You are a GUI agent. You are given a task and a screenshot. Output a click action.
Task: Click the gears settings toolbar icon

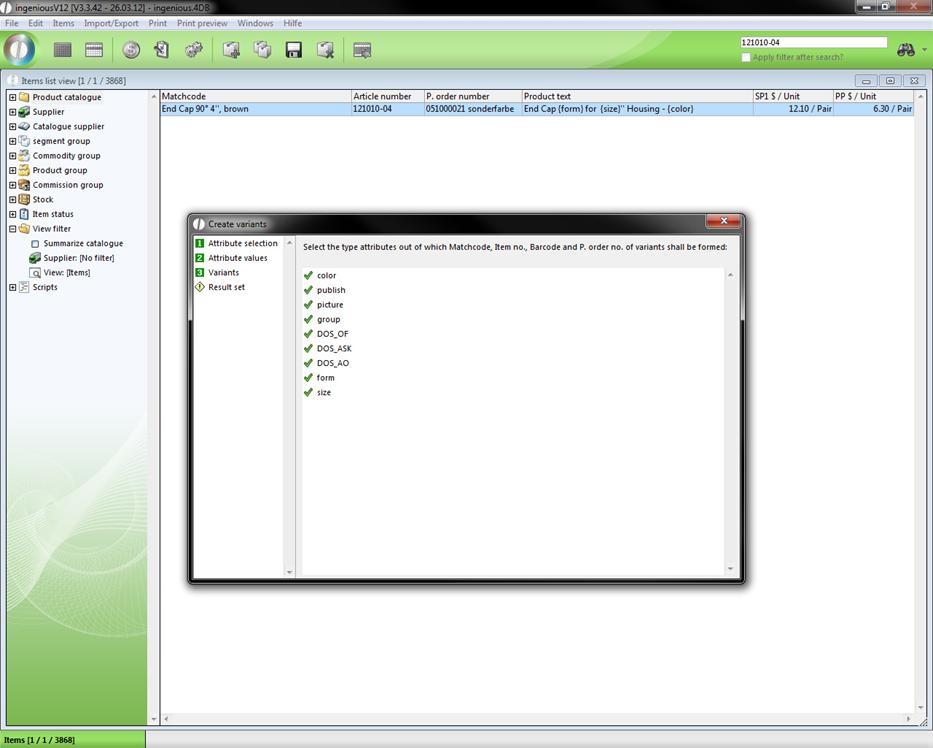194,50
